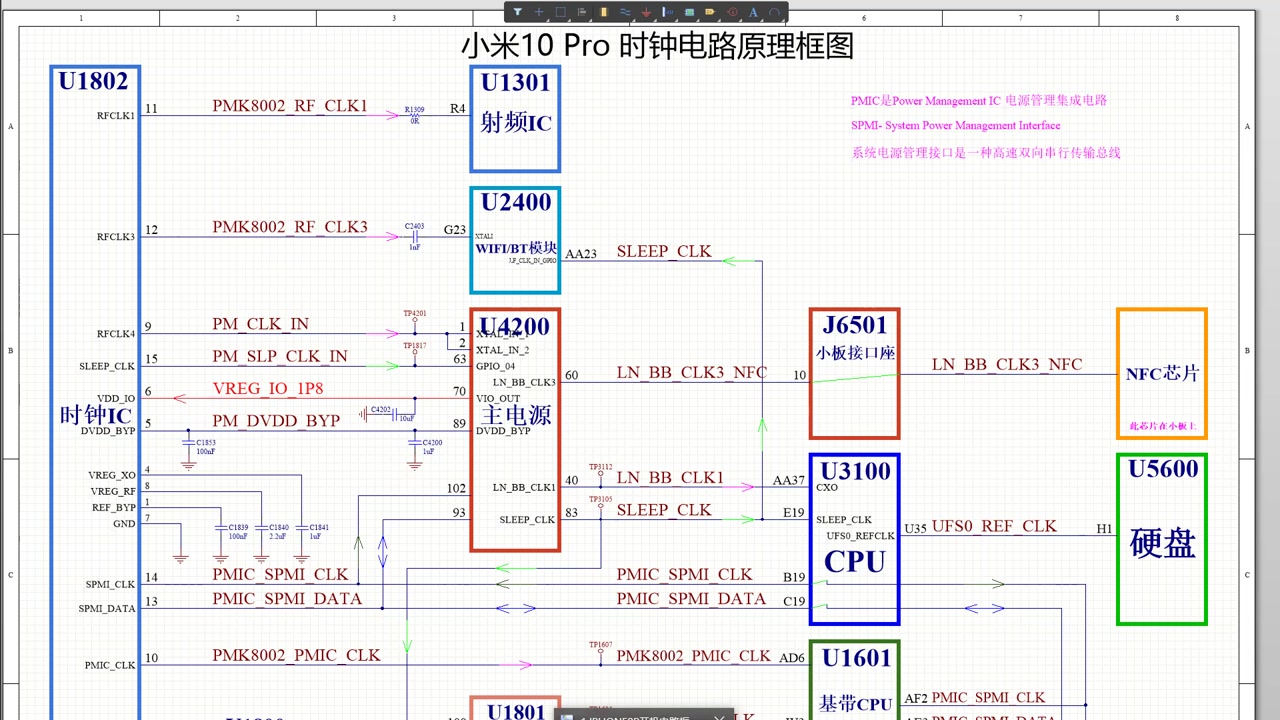Click SLEEP_CLK net label beside pin 83
The image size is (1280, 720).
coord(664,510)
